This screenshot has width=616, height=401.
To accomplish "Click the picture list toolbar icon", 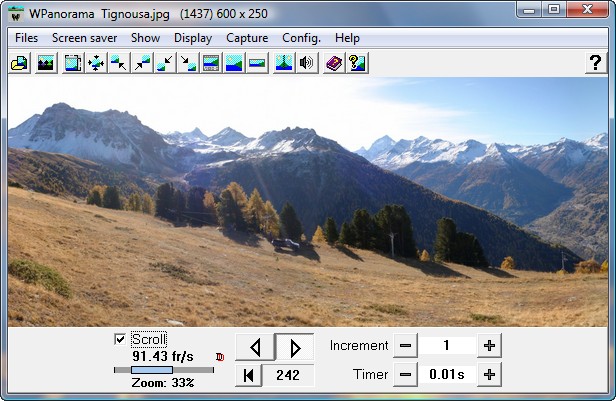I will tap(46, 63).
